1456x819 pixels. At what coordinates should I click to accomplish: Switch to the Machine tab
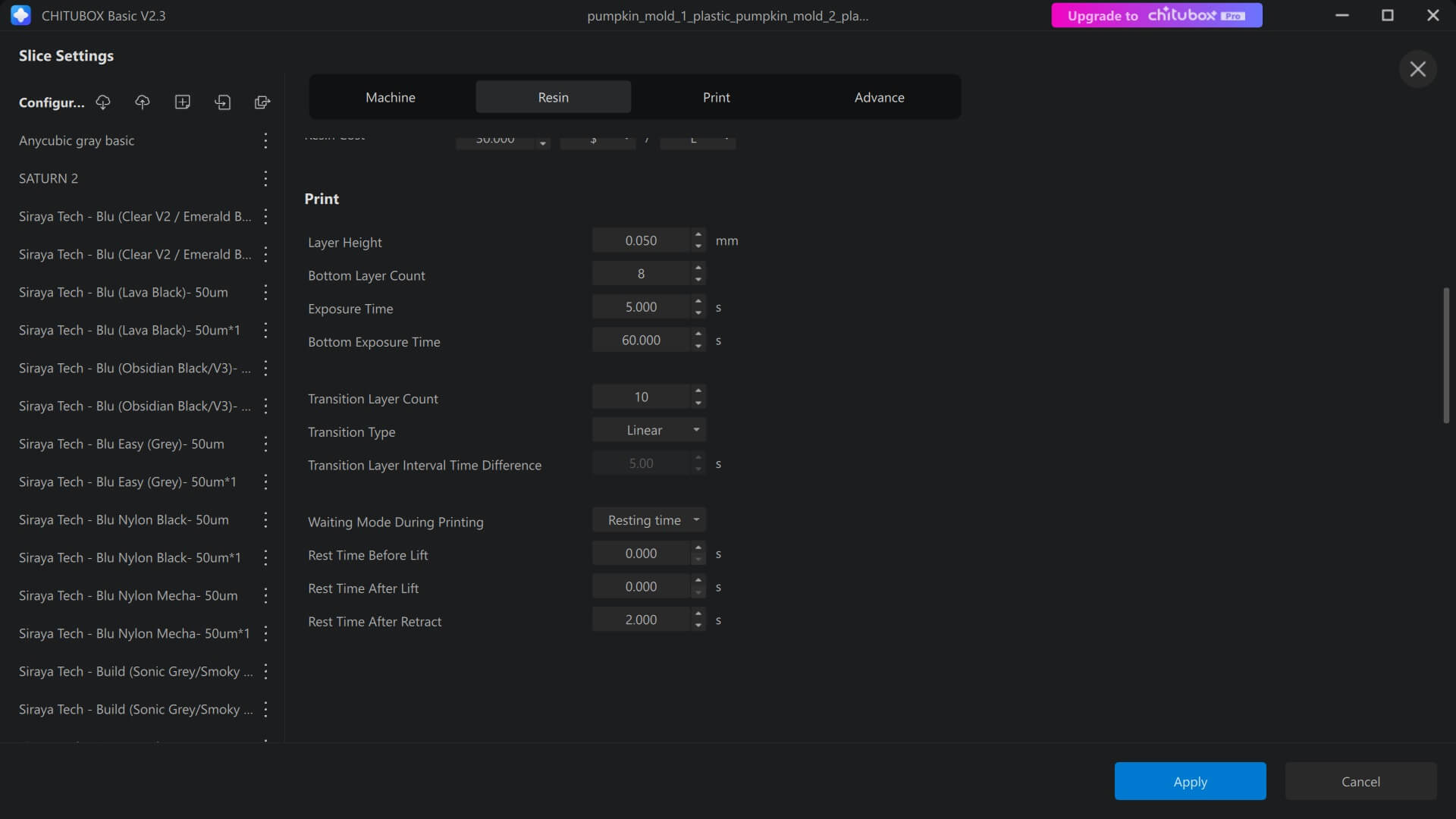tap(391, 97)
